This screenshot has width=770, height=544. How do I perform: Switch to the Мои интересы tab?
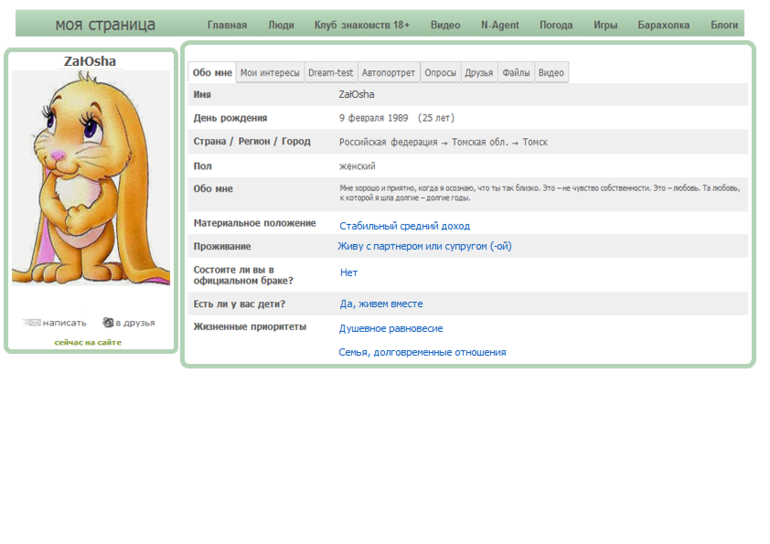270,72
